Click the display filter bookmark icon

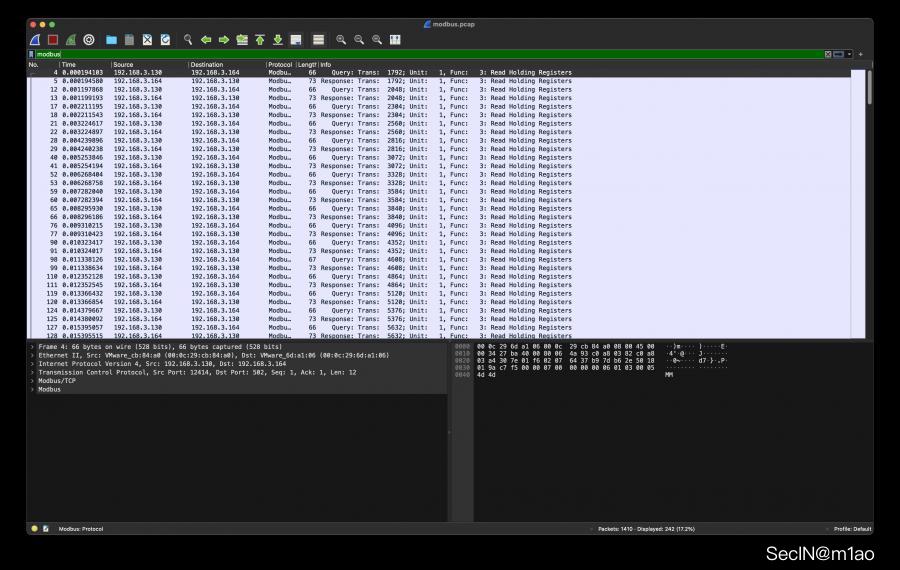click(x=32, y=54)
